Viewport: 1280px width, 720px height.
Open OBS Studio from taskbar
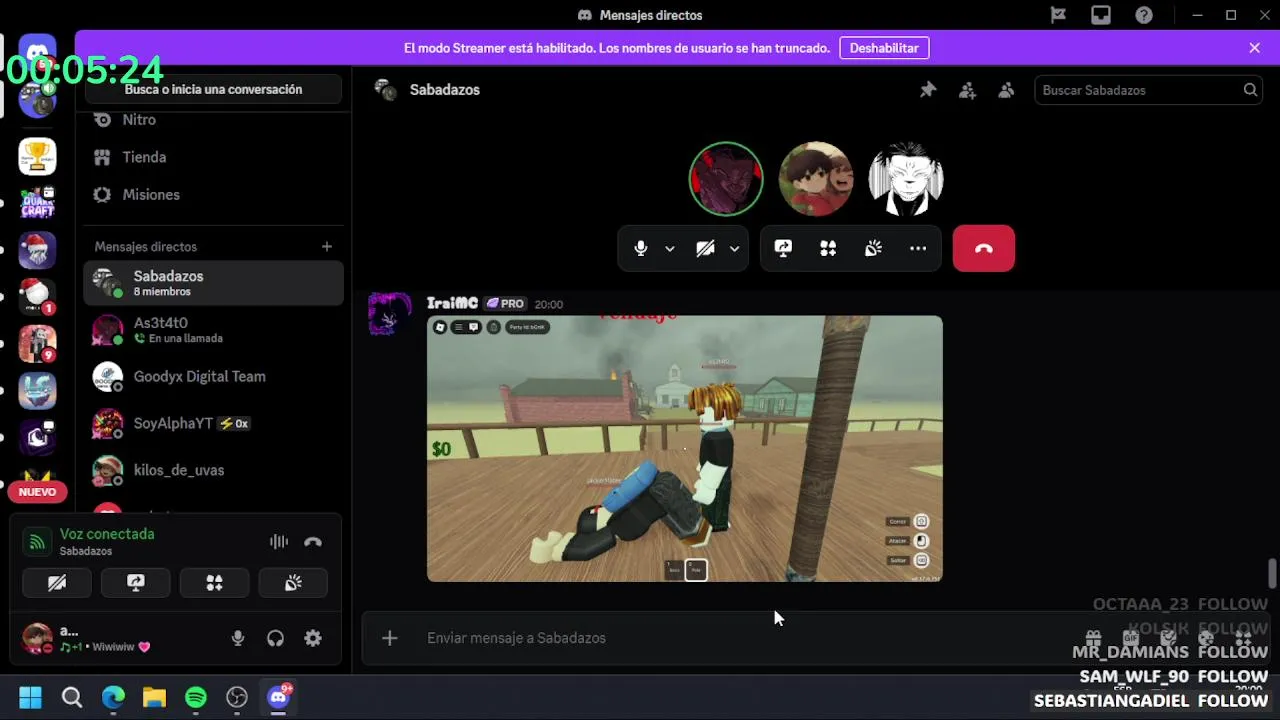pyautogui.click(x=237, y=697)
